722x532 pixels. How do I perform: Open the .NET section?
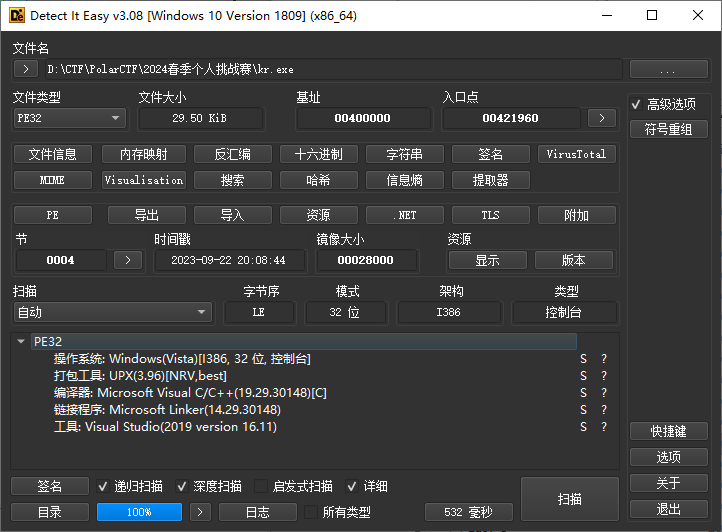pyautogui.click(x=405, y=215)
